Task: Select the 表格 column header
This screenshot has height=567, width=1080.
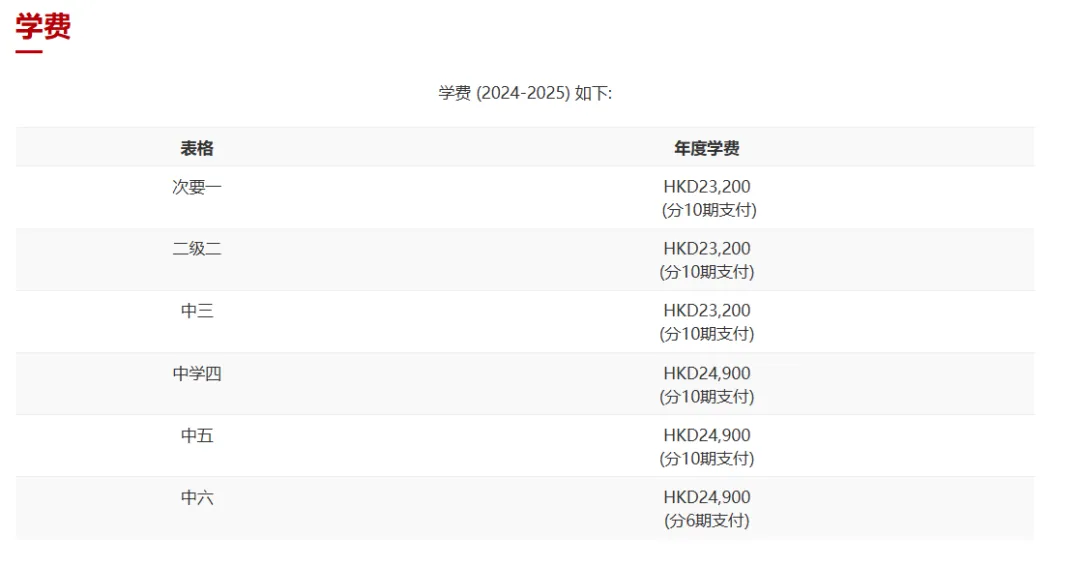Action: [197, 148]
